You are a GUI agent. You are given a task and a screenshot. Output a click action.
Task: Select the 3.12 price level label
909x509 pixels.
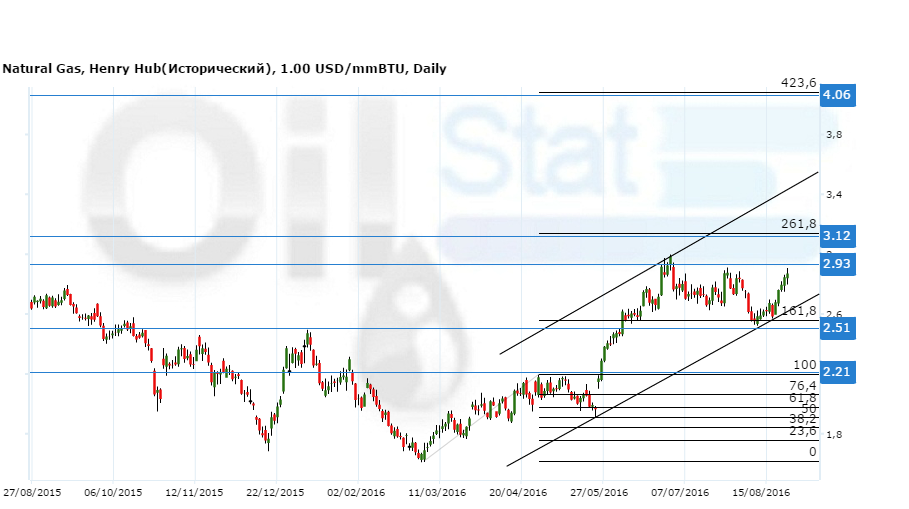click(x=835, y=236)
